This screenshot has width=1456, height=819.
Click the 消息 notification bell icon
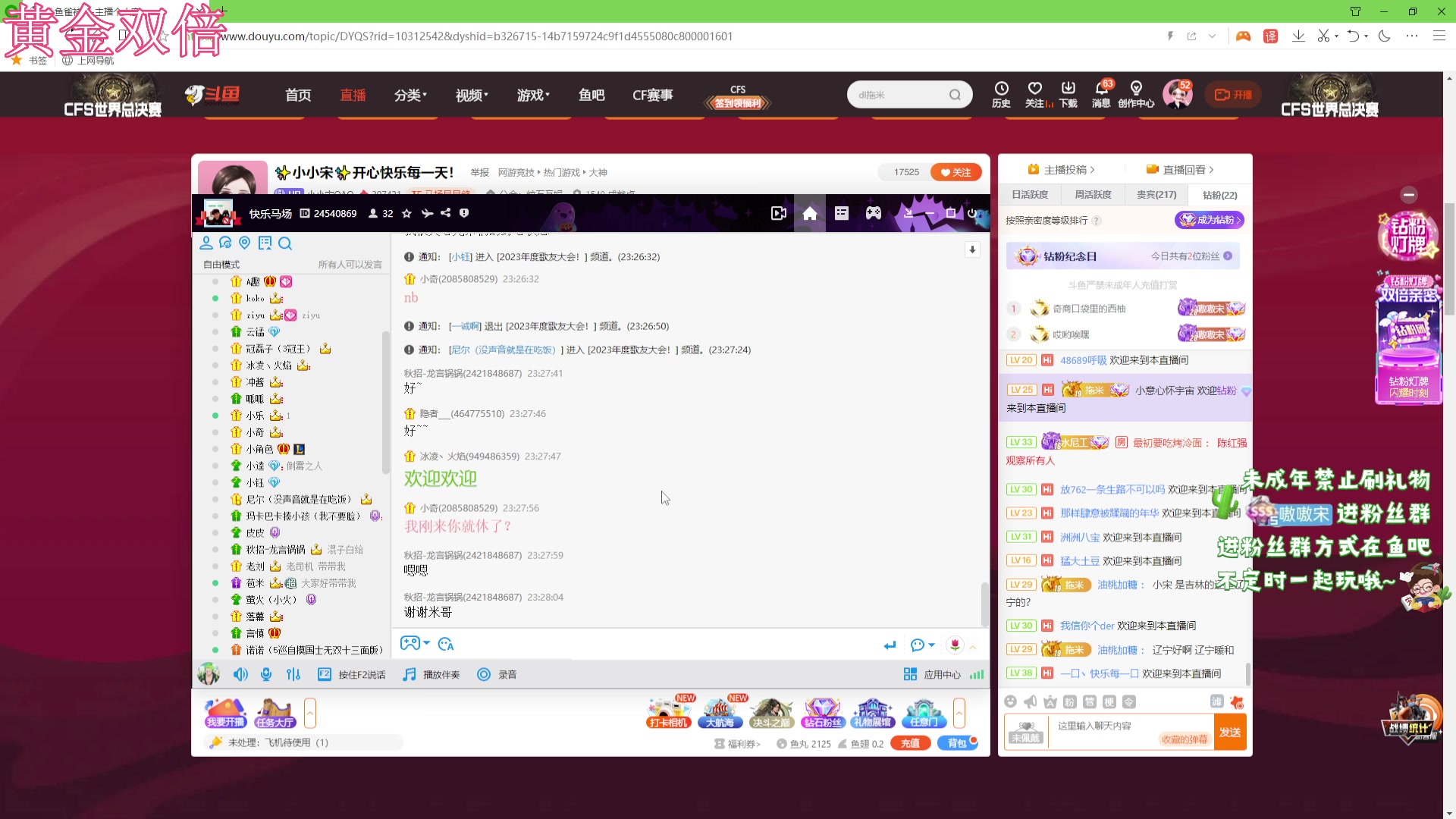(1102, 94)
